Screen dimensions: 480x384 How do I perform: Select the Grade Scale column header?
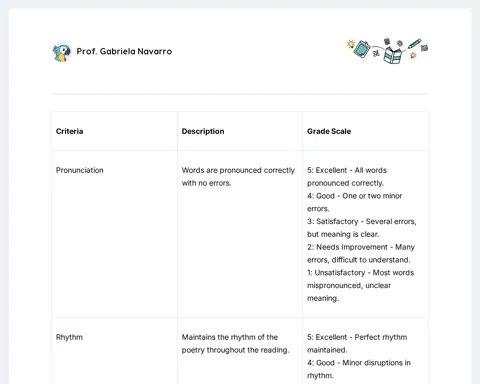pyautogui.click(x=329, y=131)
